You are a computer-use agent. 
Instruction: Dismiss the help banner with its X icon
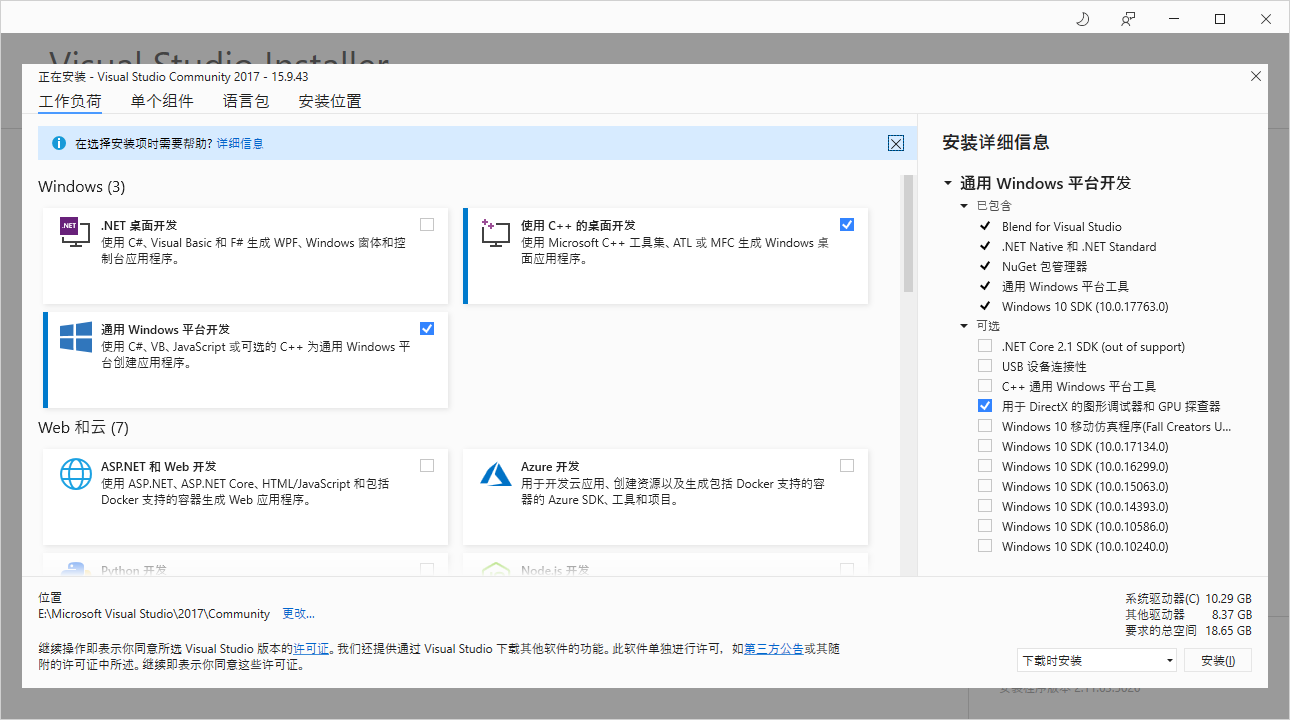coord(896,143)
